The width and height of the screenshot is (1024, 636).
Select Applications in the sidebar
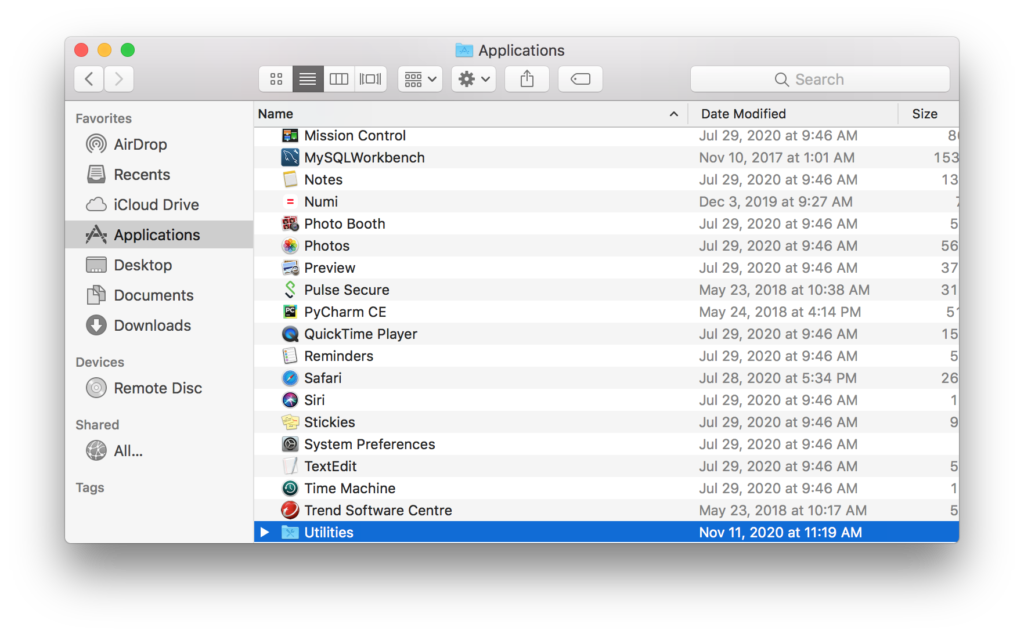click(x=159, y=234)
